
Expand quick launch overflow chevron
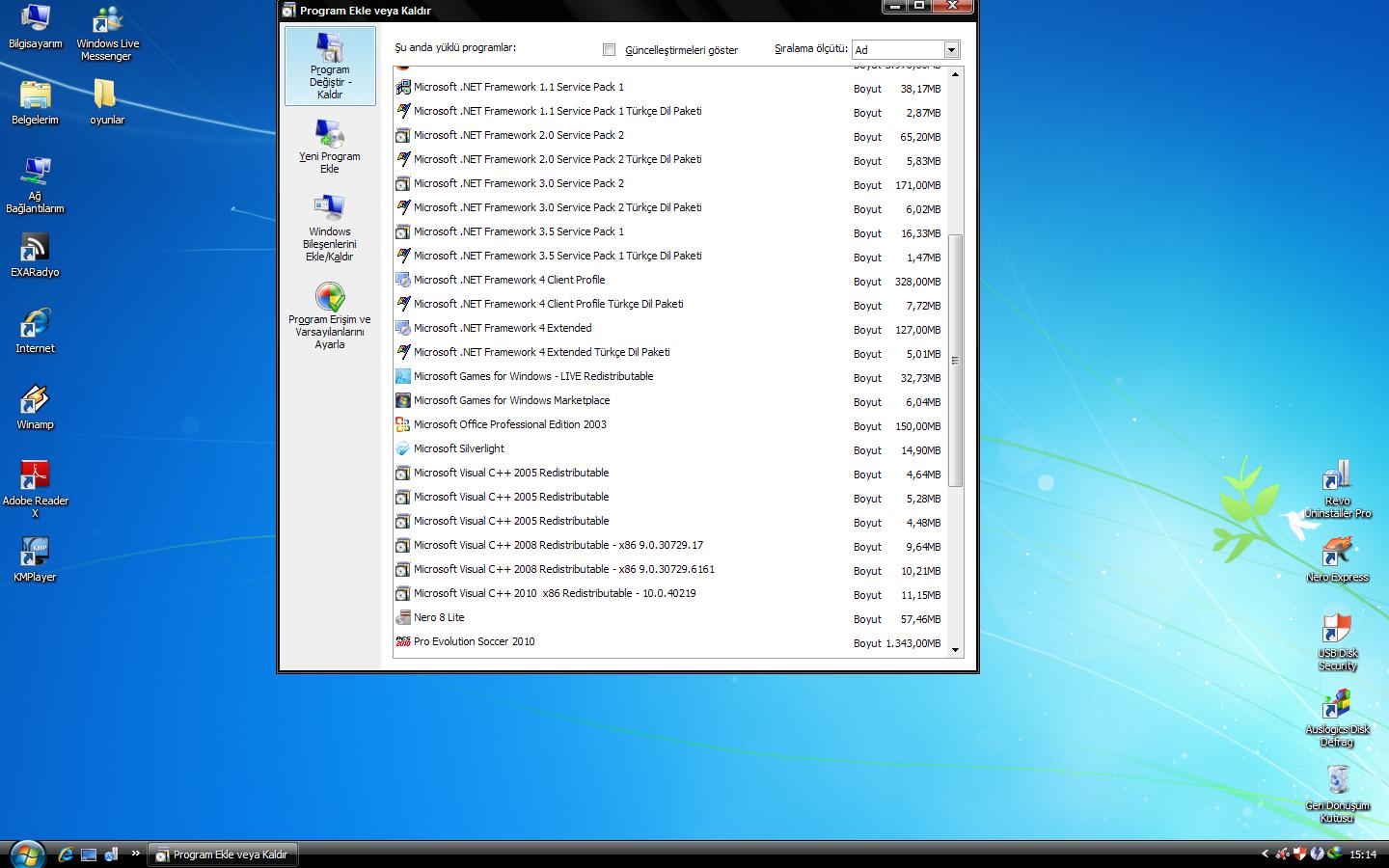pyautogui.click(x=136, y=854)
